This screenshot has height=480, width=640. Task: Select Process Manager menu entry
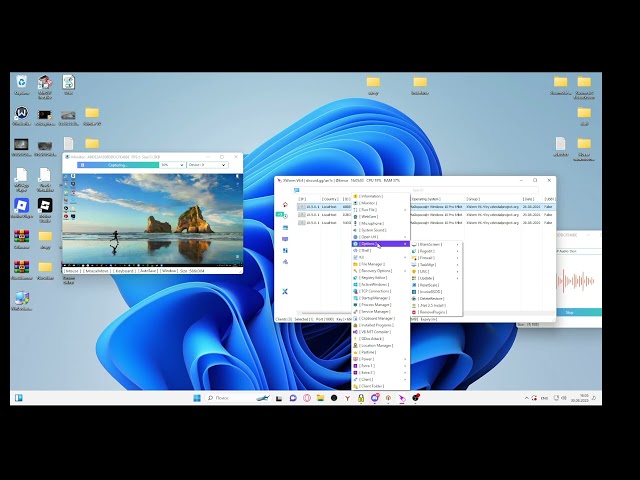380,305
